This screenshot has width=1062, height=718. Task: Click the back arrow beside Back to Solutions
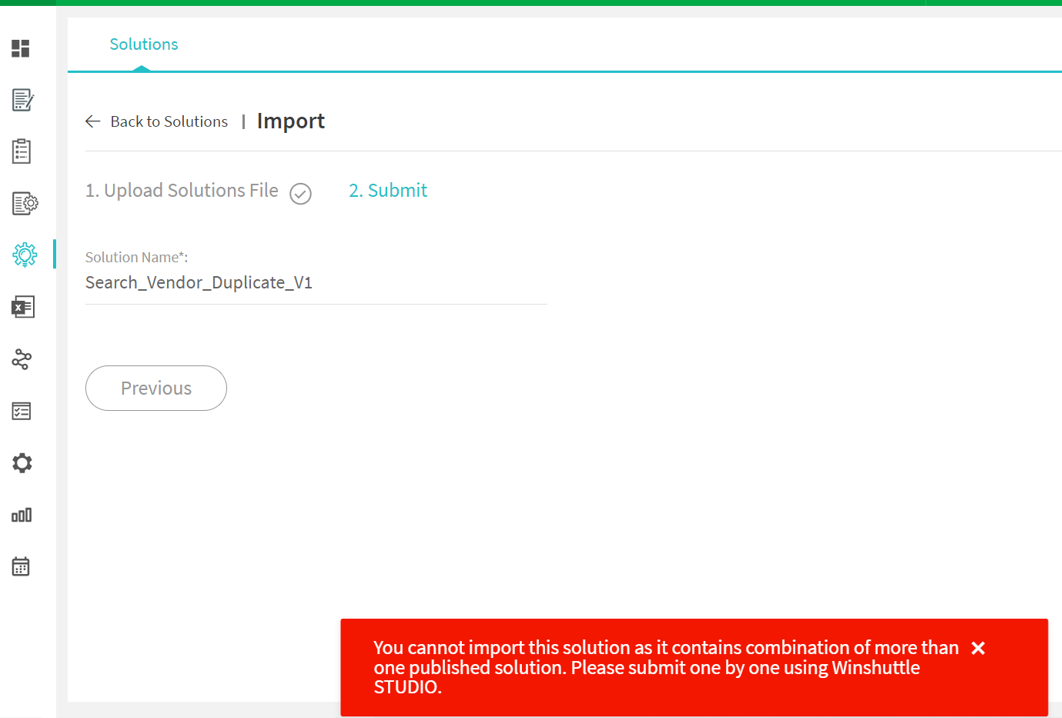click(x=93, y=121)
